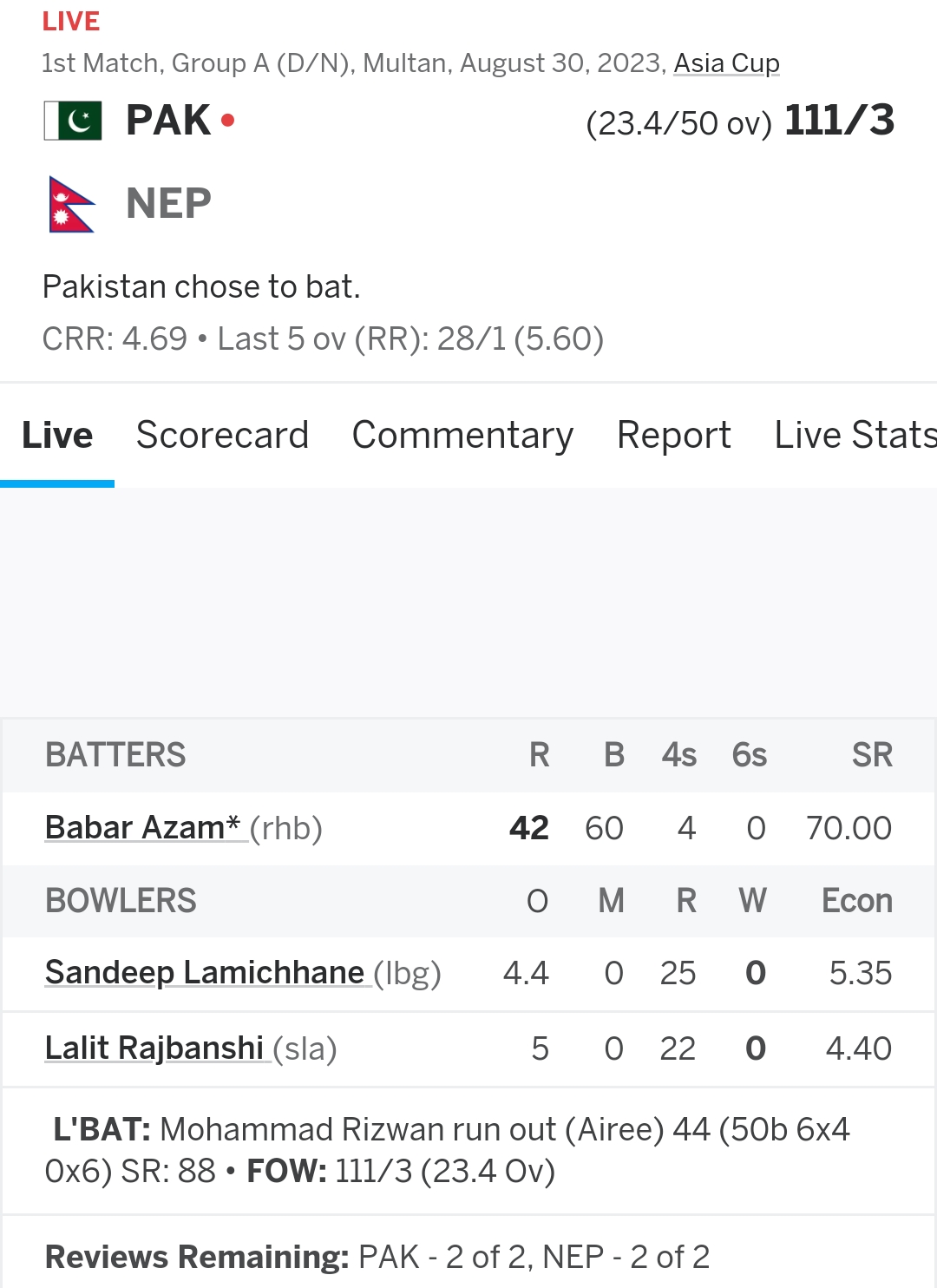937x1288 pixels.
Task: Open Babar Azam's player profile
Action: pos(142,828)
